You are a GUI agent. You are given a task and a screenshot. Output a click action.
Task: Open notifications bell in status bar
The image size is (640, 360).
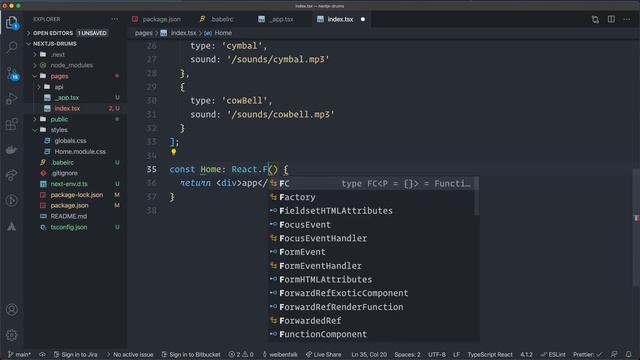point(629,354)
